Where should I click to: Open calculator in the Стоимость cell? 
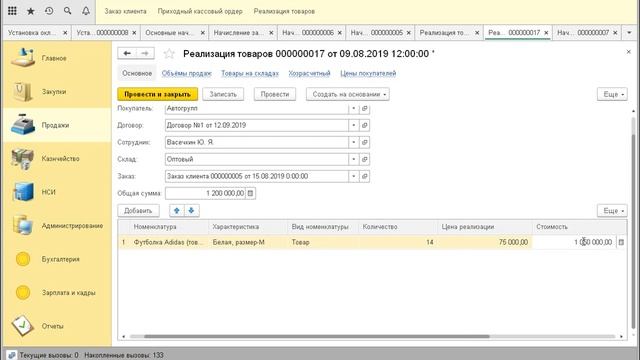621,242
